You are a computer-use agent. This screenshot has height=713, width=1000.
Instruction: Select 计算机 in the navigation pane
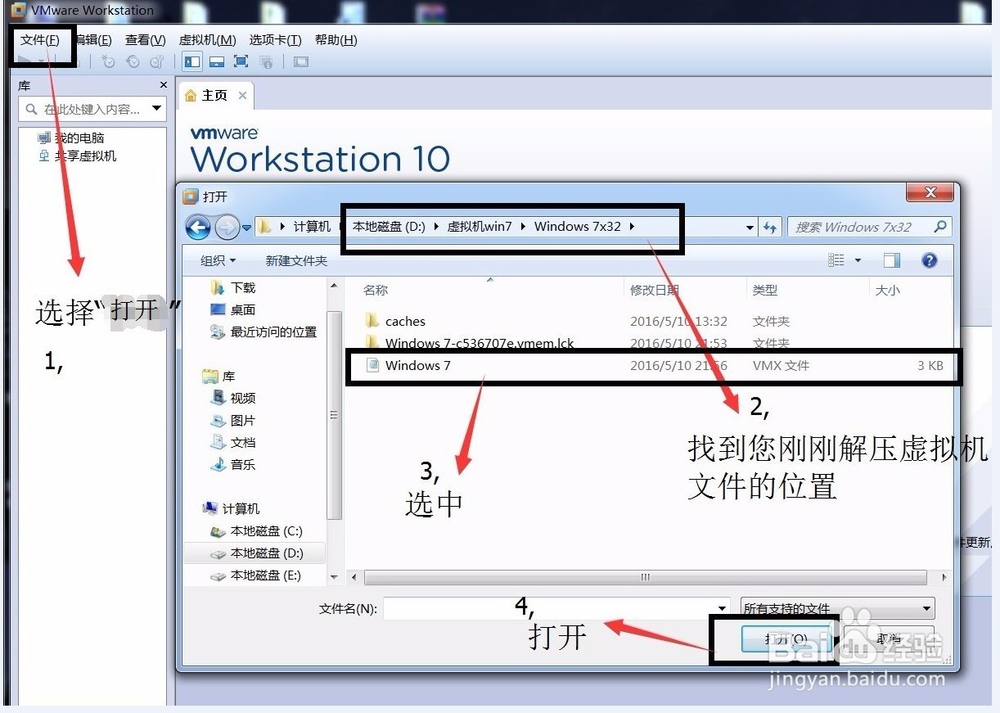231,509
